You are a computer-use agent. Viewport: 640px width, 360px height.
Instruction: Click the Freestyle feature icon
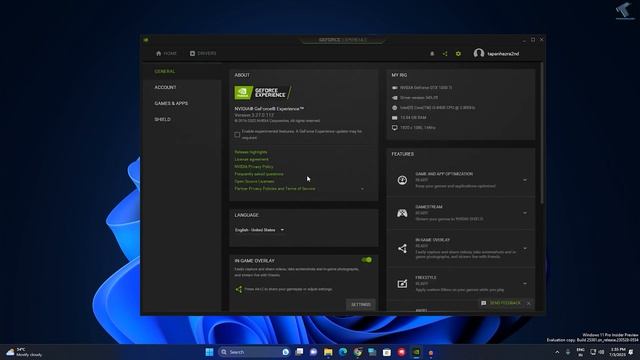(402, 283)
